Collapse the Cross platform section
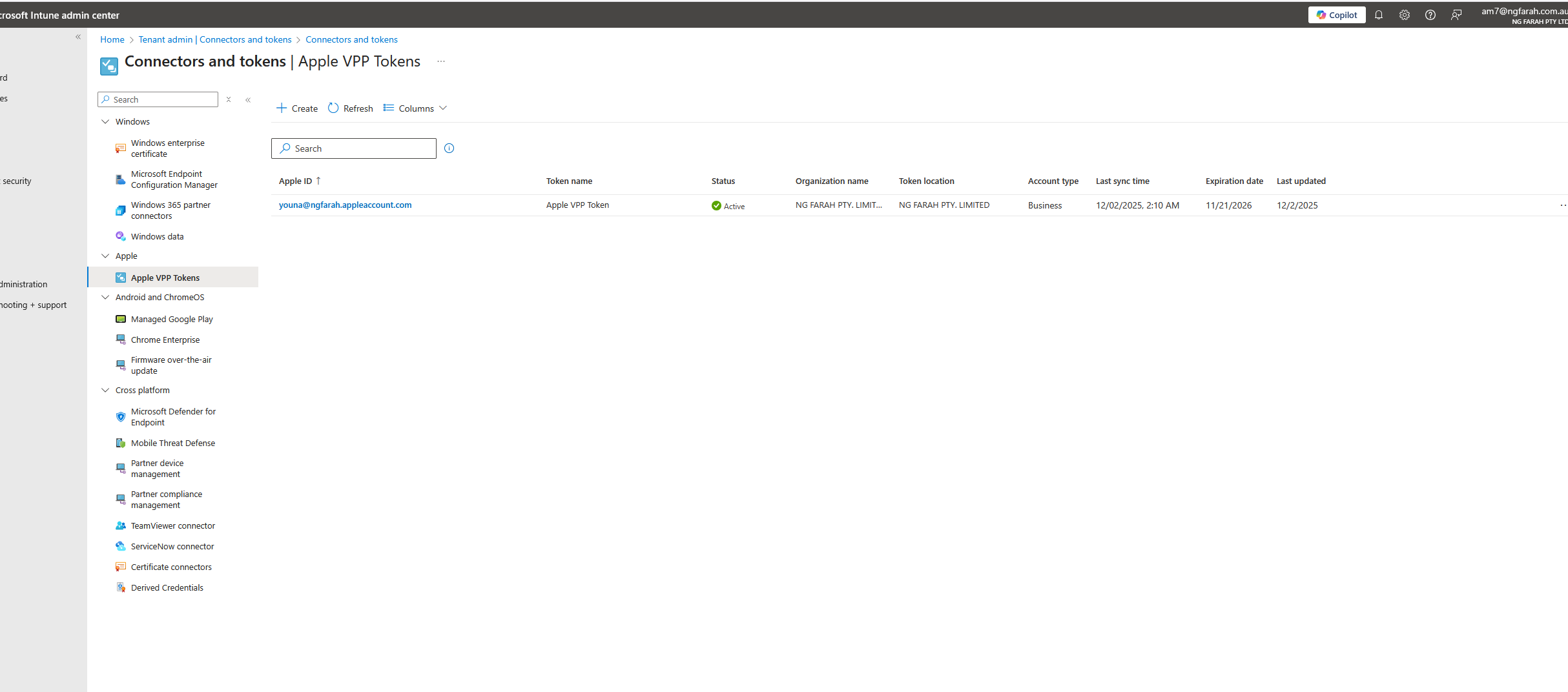Image resolution: width=1568 pixels, height=692 pixels. point(106,390)
